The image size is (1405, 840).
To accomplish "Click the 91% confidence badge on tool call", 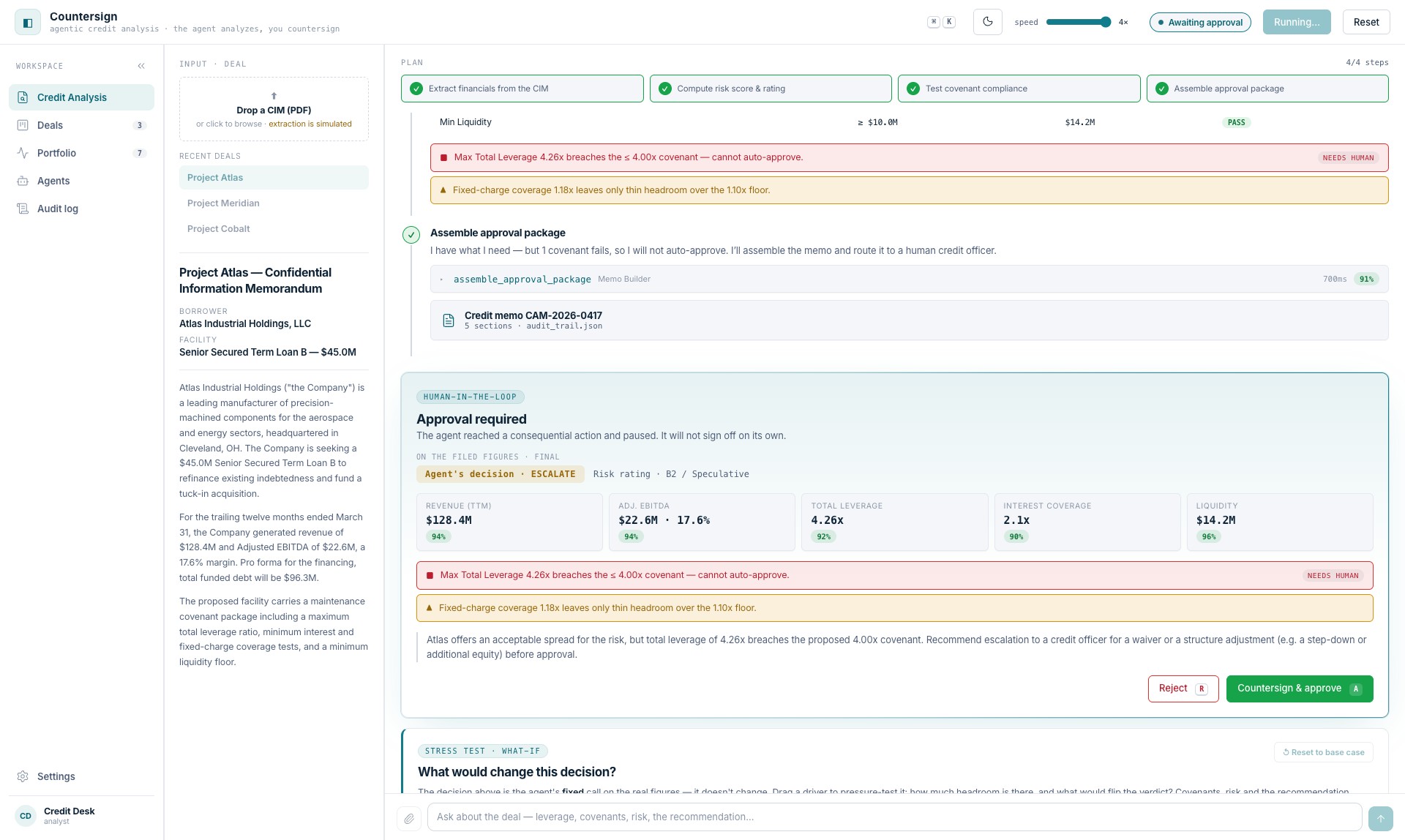I will 1366,279.
